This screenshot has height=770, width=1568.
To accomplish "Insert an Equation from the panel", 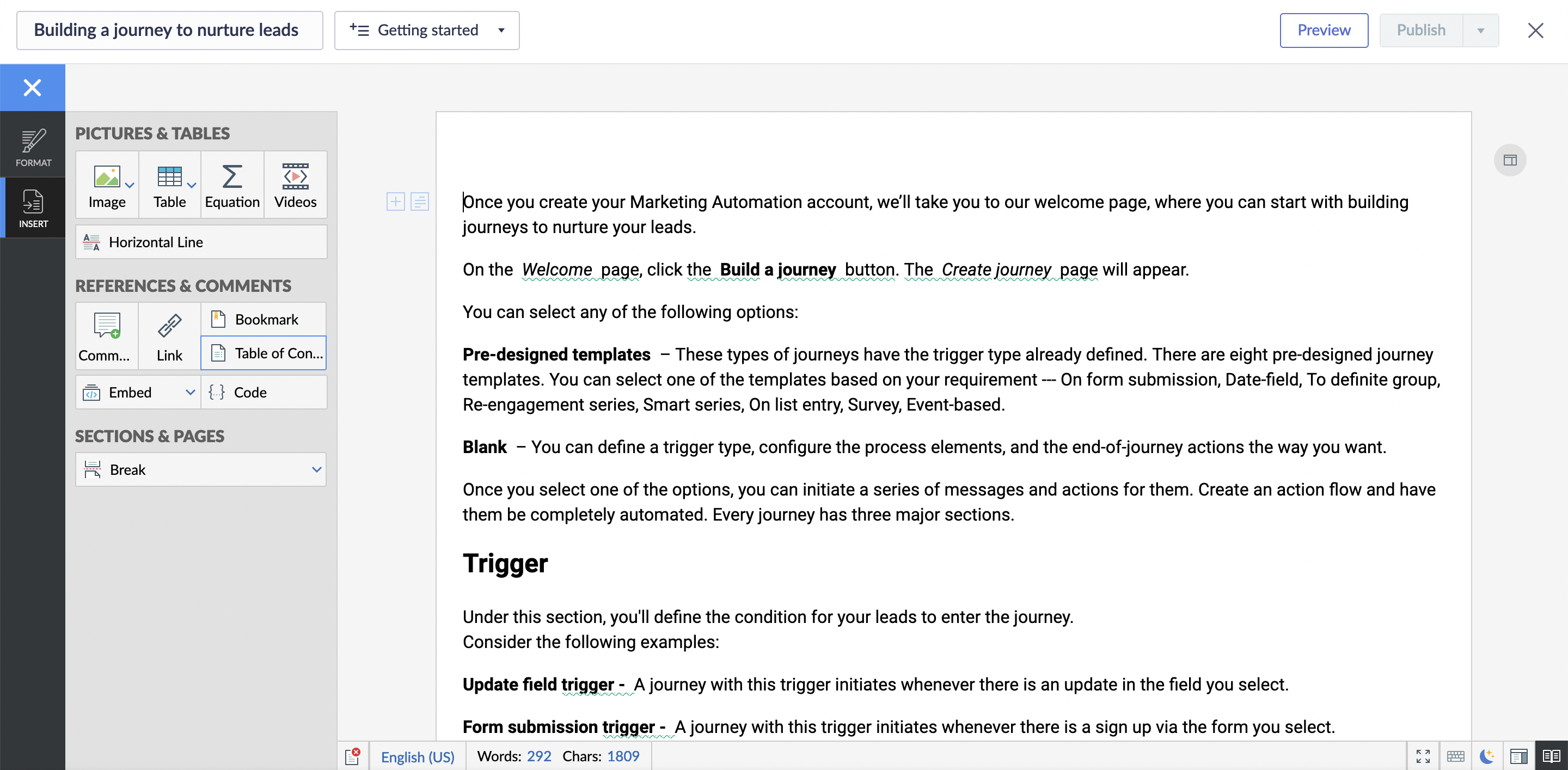I will (x=232, y=185).
